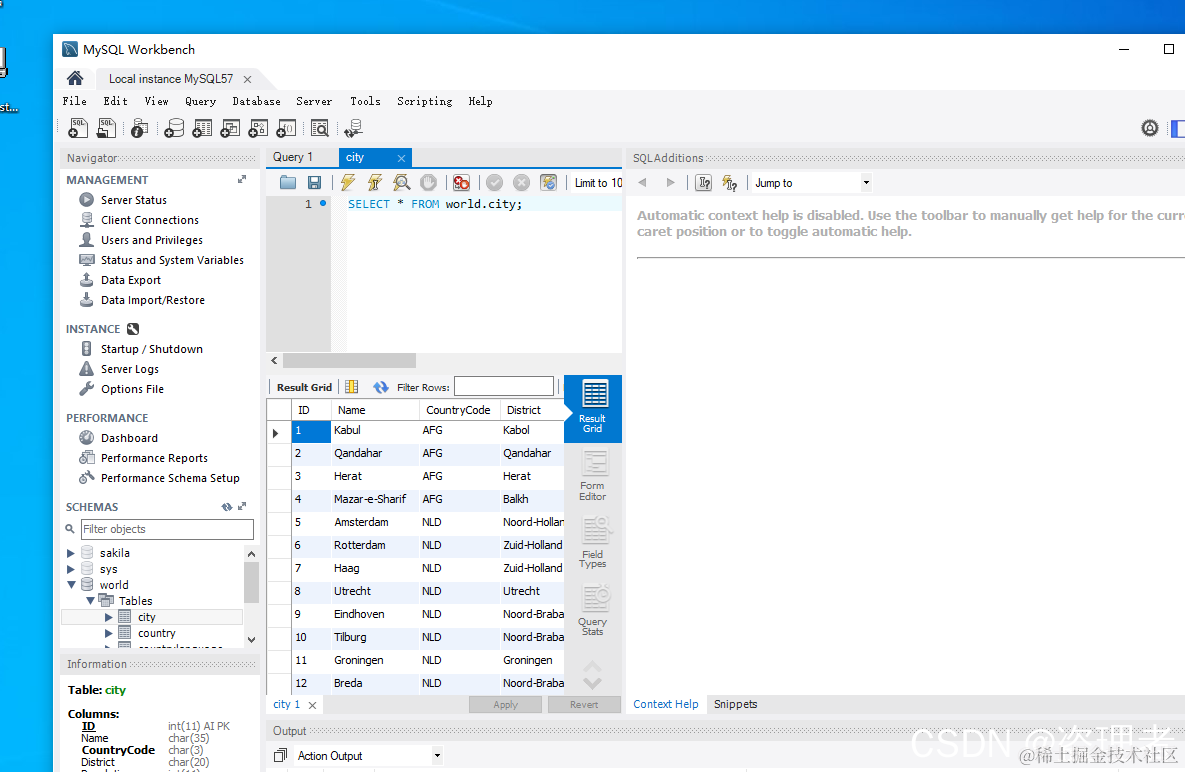
Task: Refresh schemas list icon
Action: point(227,507)
